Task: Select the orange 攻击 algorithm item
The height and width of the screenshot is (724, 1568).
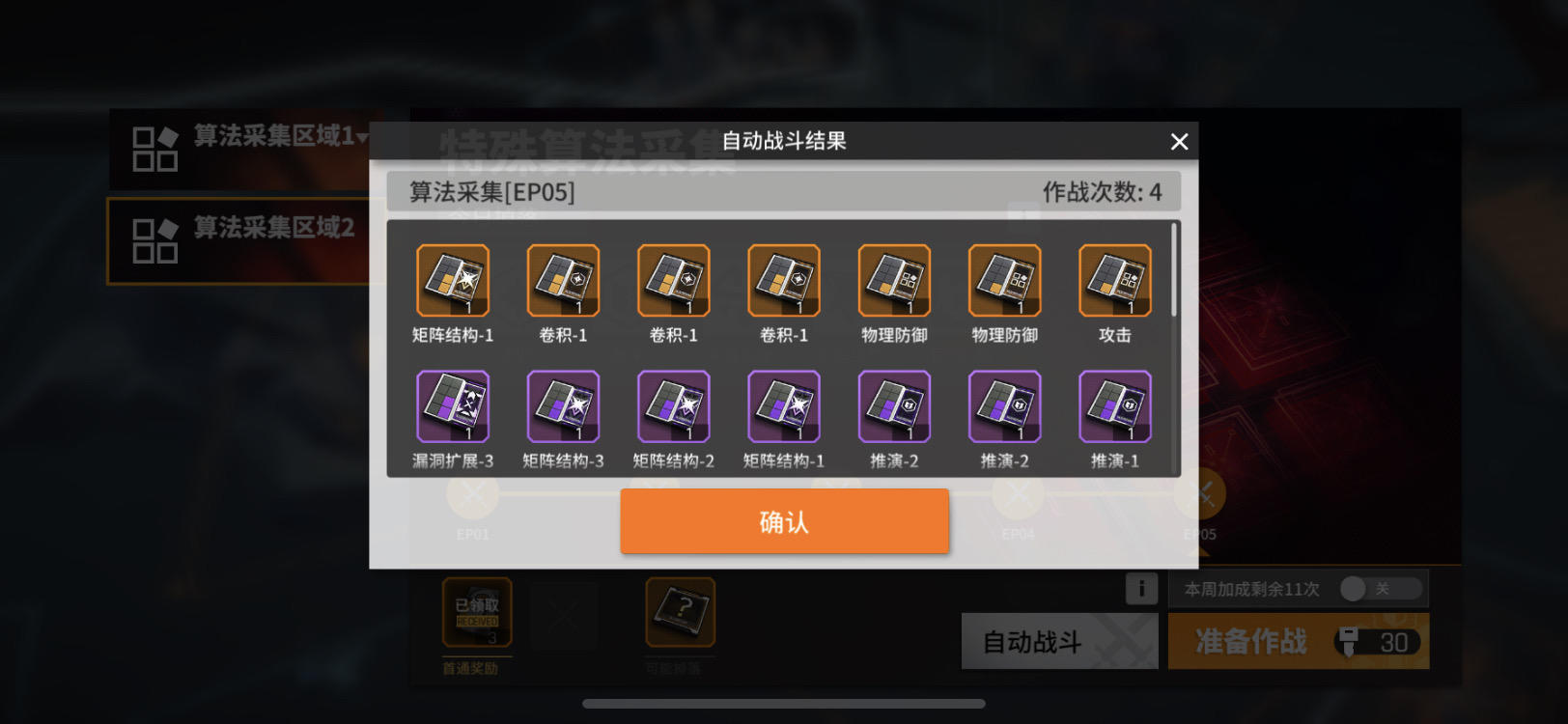Action: 1115,281
